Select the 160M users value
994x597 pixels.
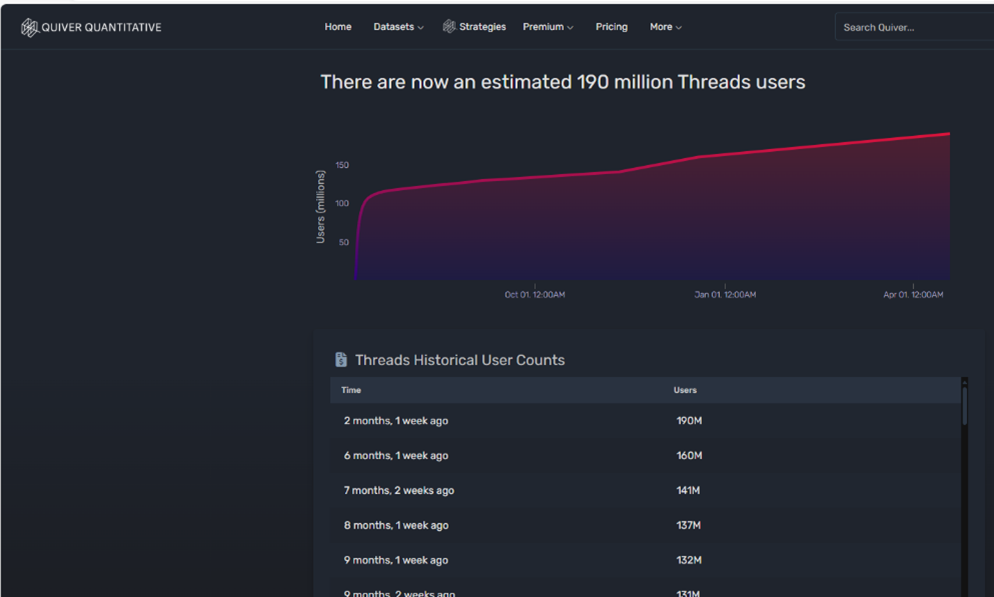(x=689, y=456)
